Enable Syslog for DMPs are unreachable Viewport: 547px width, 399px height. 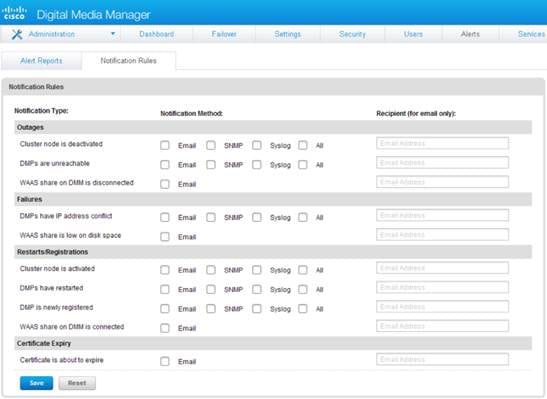coord(257,165)
